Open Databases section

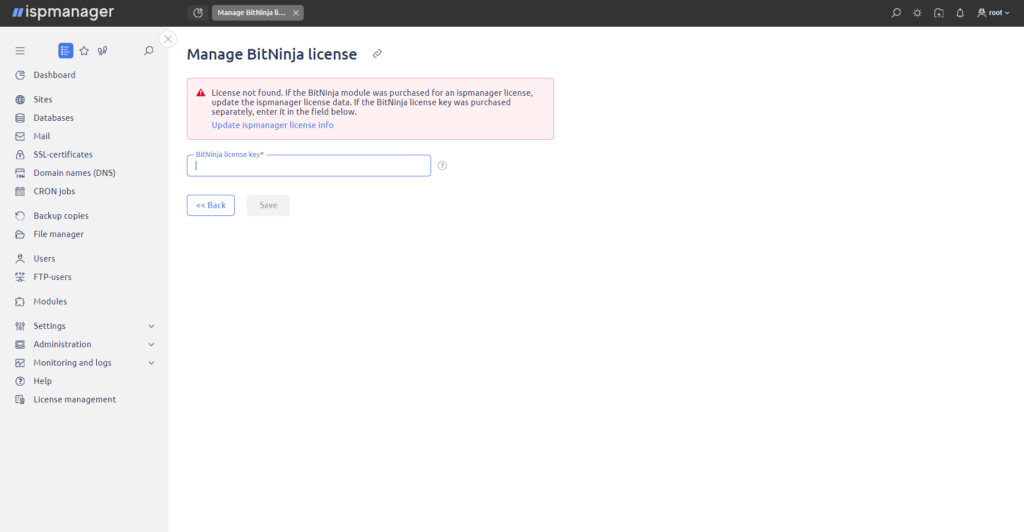(54, 118)
